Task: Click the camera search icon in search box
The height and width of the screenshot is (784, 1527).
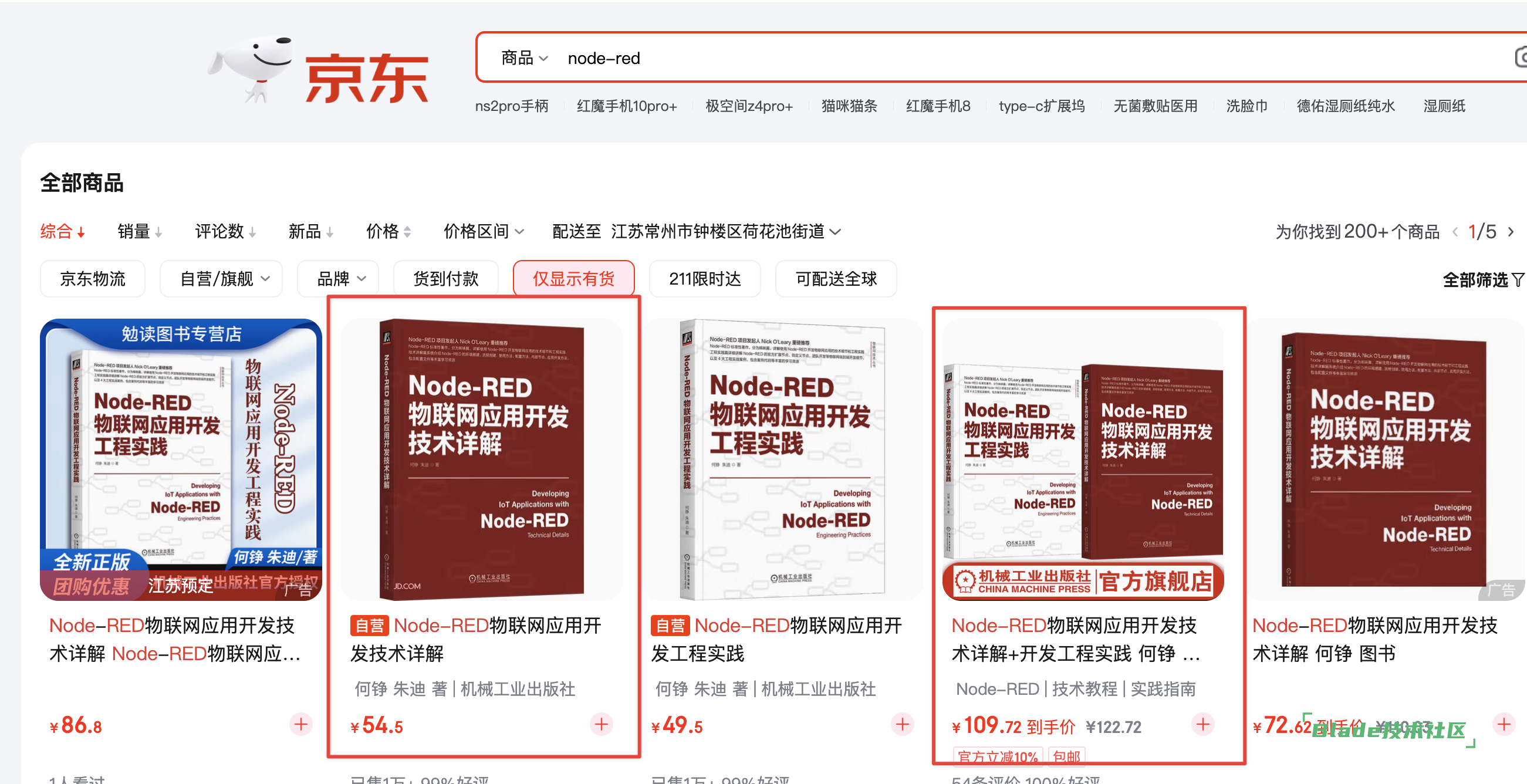Action: 1521,58
